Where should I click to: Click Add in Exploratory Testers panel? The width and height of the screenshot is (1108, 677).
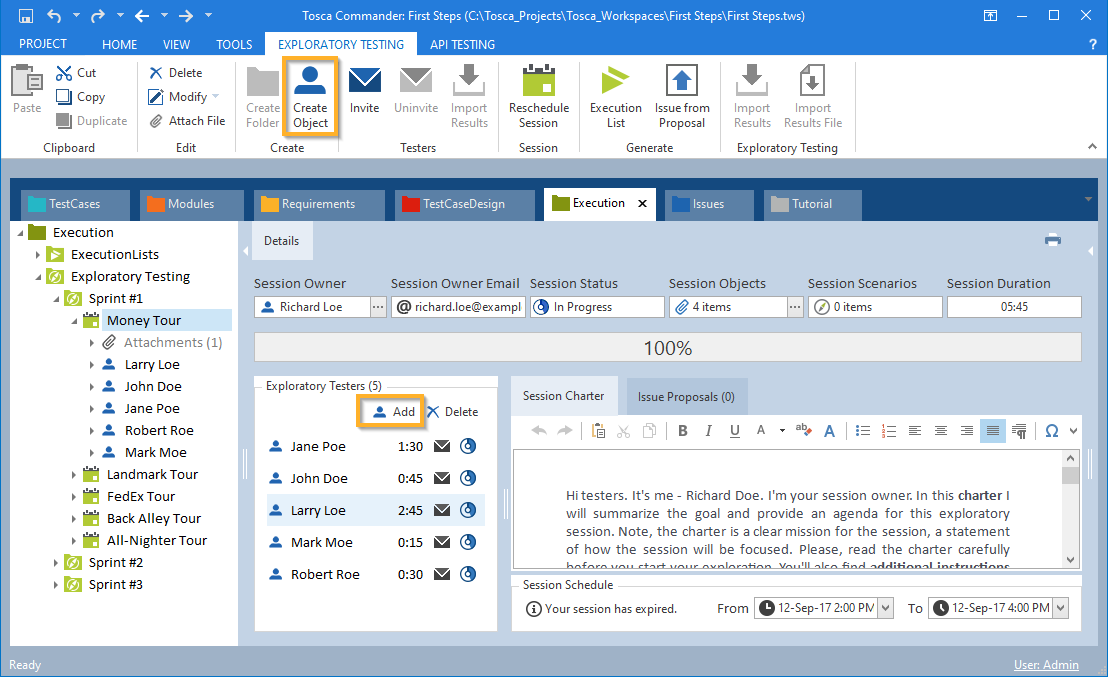(393, 412)
